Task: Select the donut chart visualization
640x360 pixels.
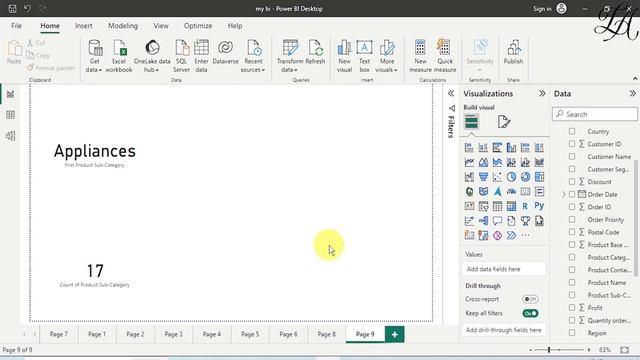Action: [525, 177]
